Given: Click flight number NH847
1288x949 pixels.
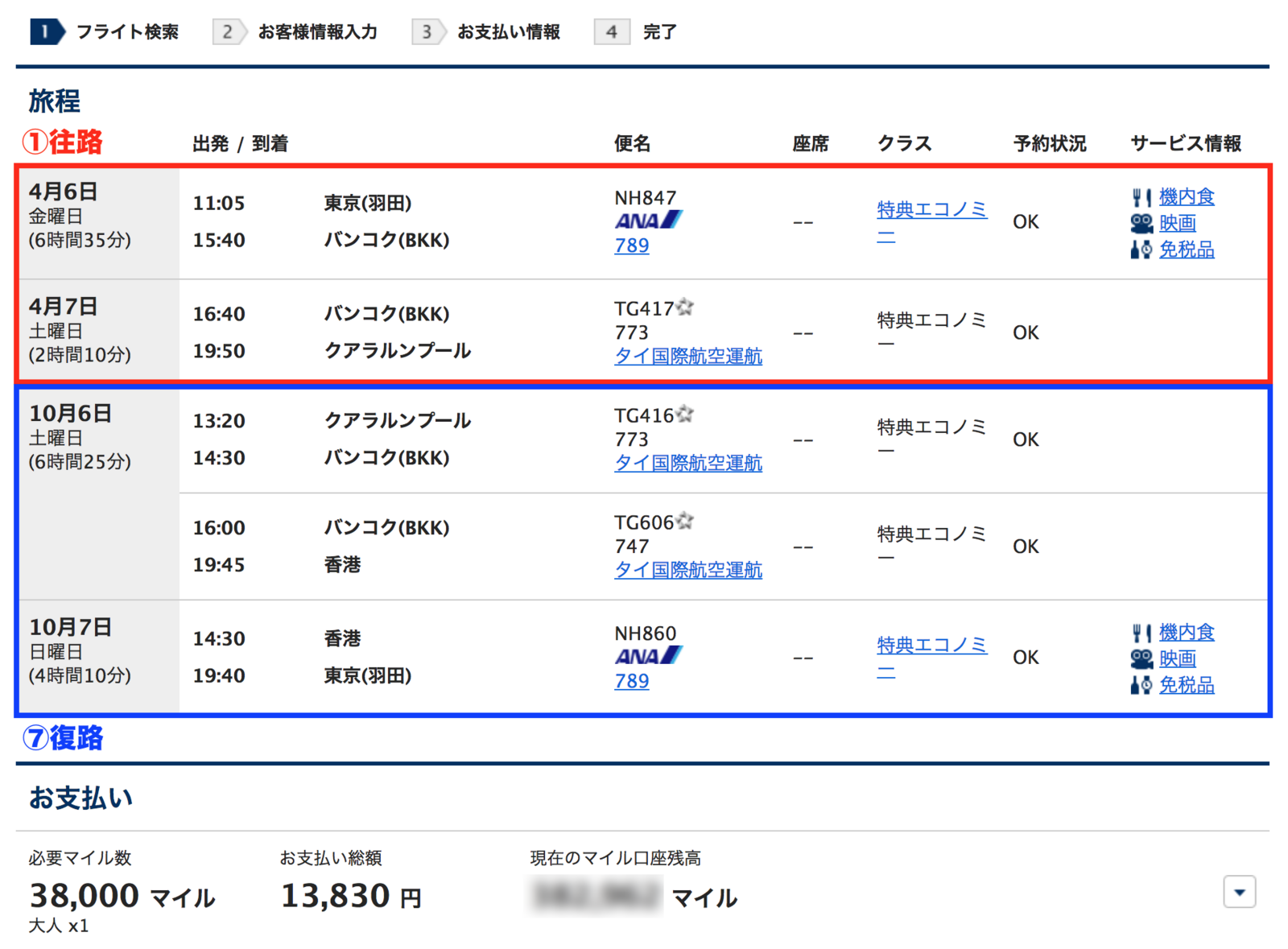Looking at the screenshot, I should tap(646, 198).
